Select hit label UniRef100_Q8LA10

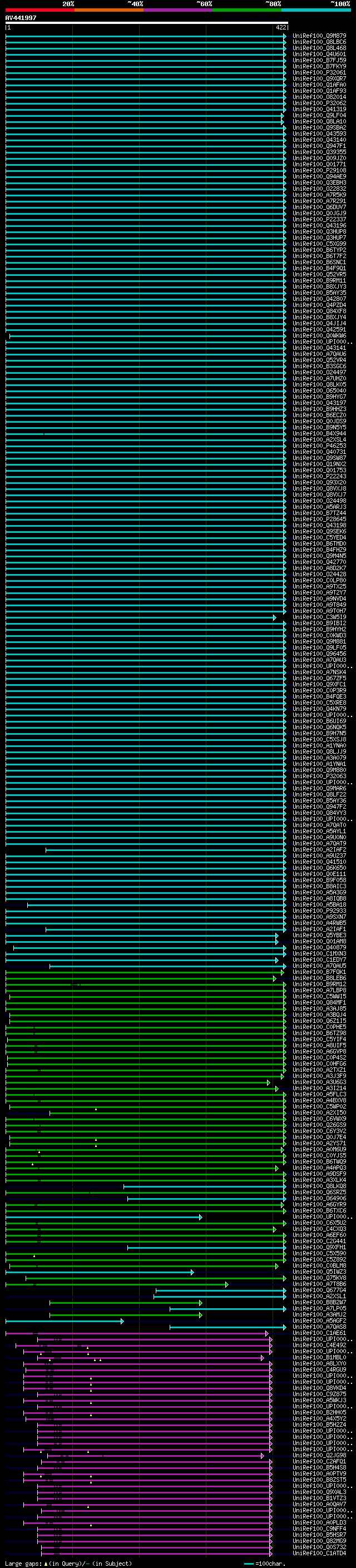click(x=319, y=121)
